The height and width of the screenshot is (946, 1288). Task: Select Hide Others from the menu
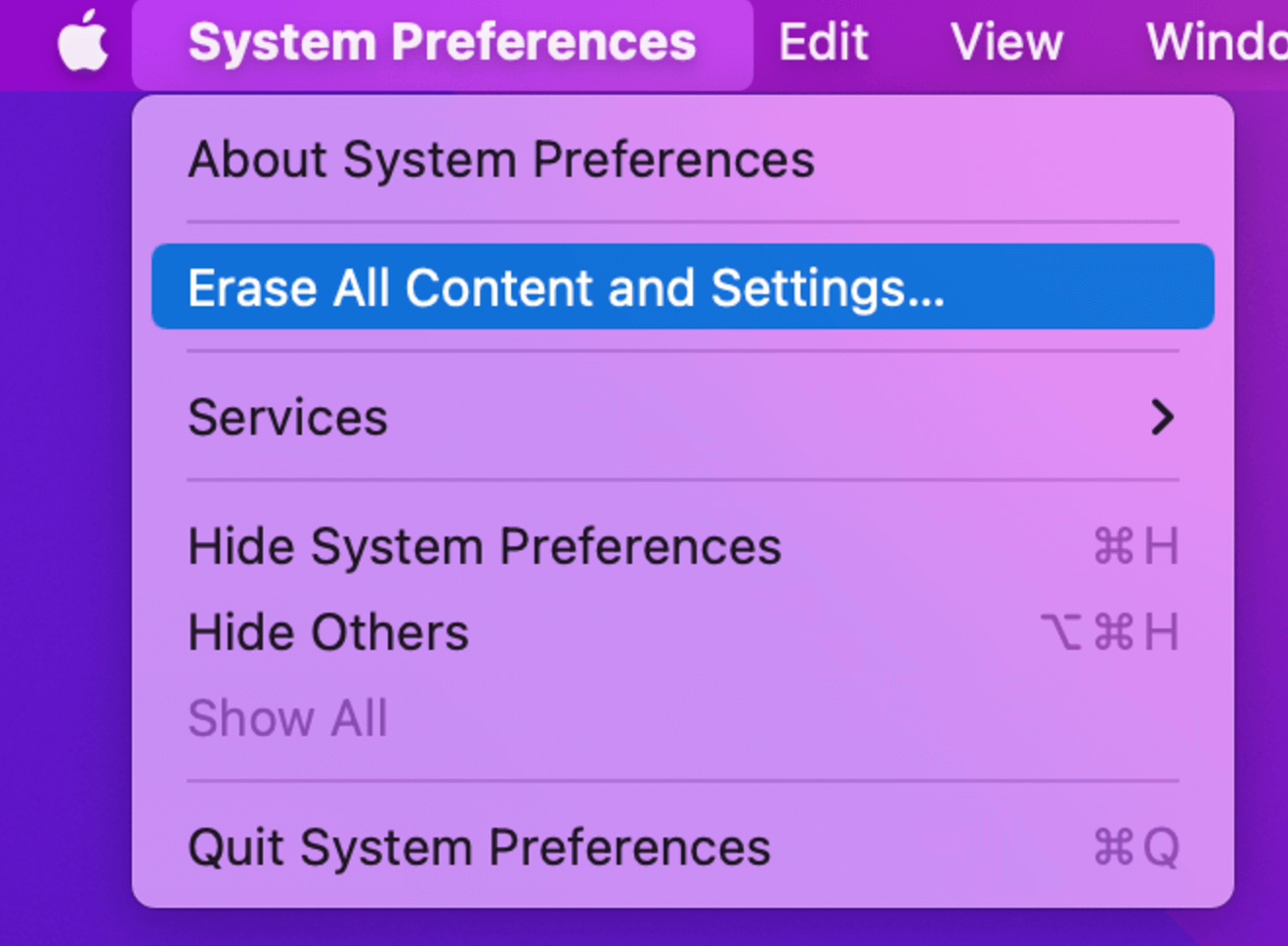point(328,631)
